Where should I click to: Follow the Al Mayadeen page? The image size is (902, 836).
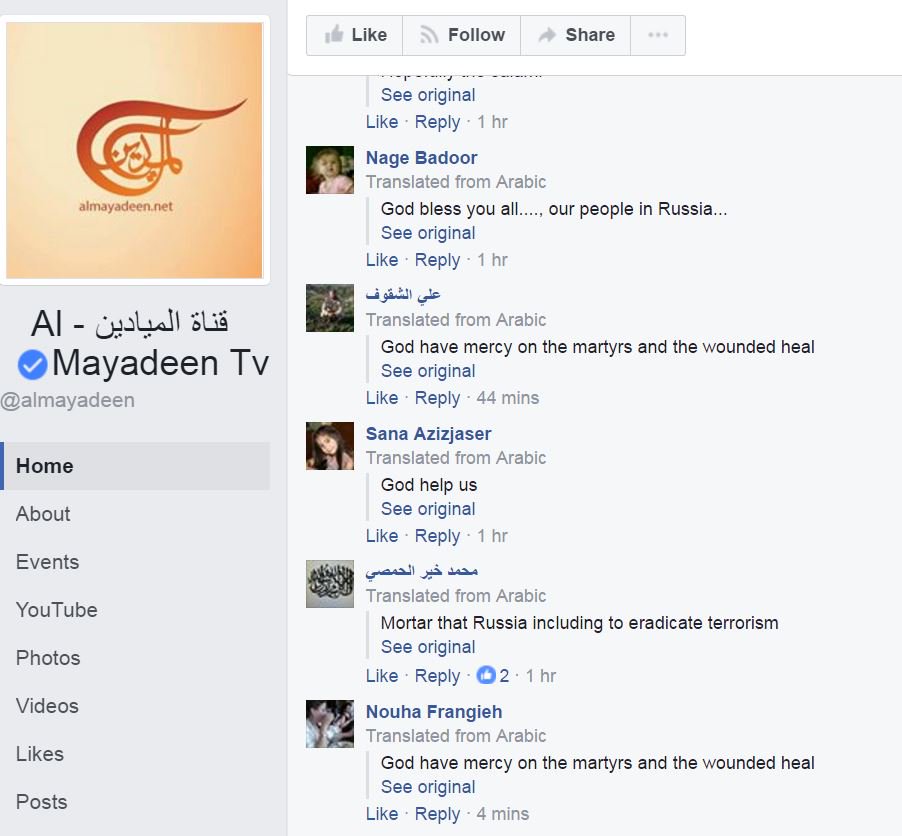pos(461,35)
